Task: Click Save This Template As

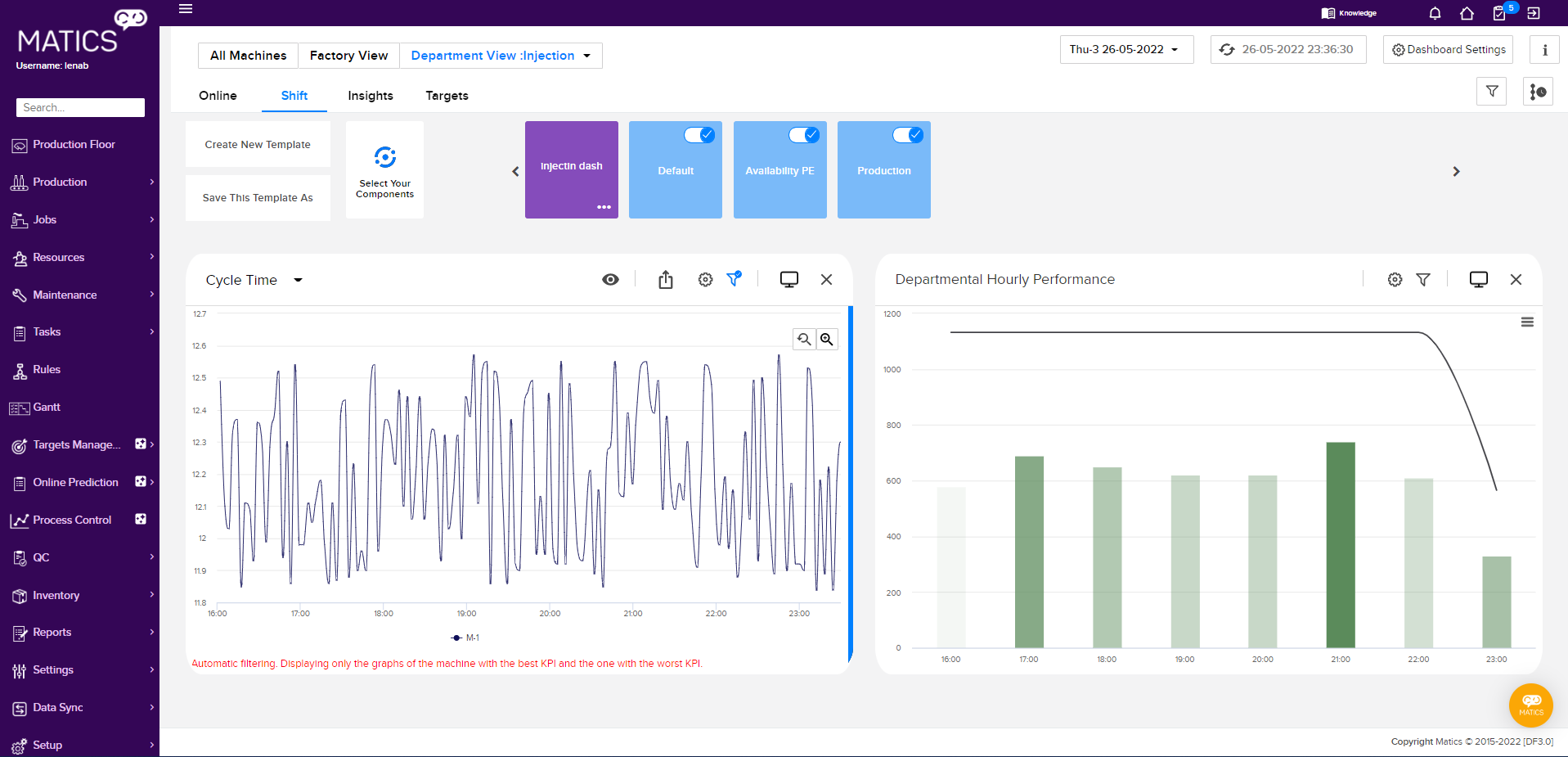Action: [x=258, y=198]
